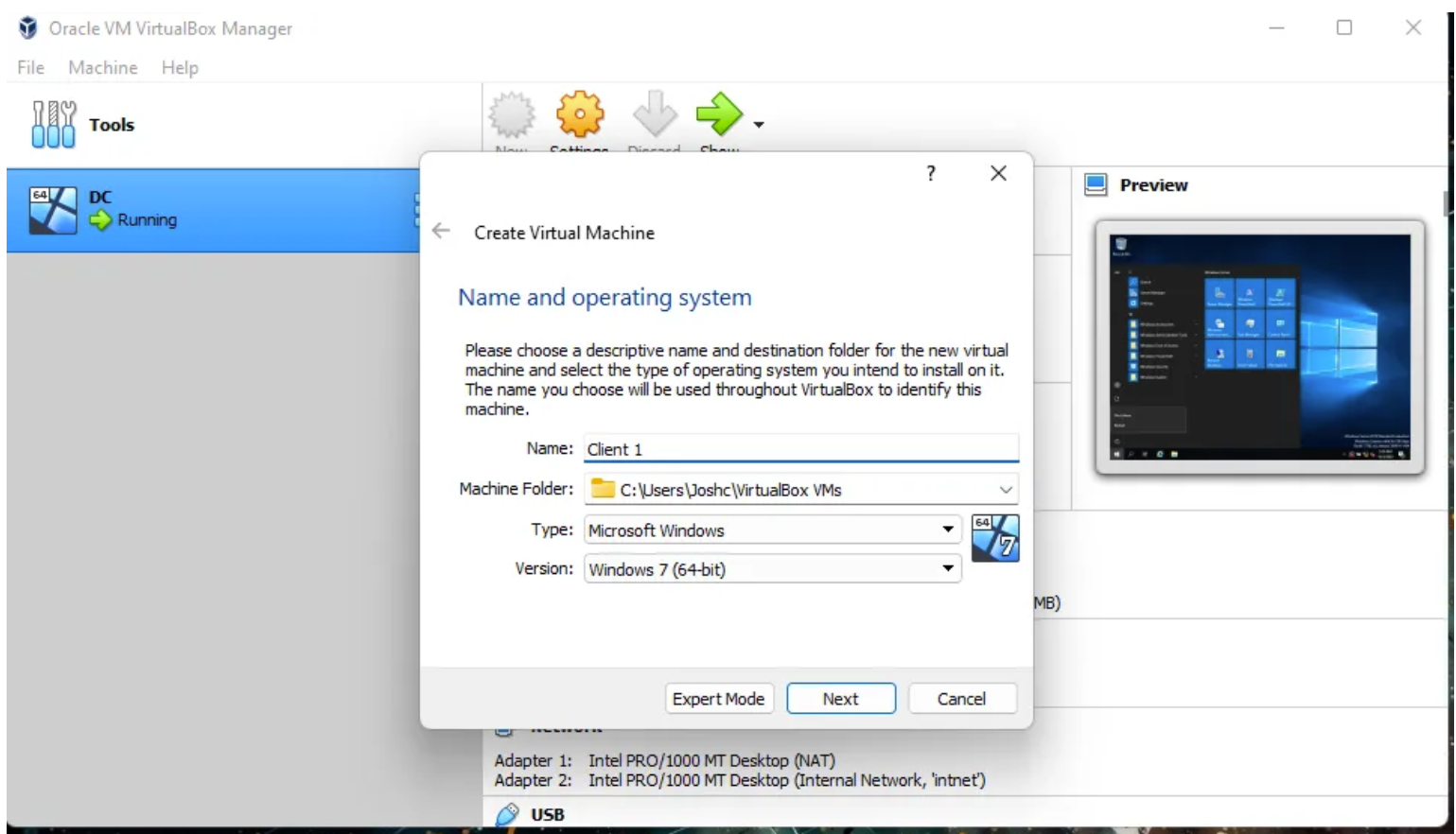Open the Tools icon in sidebar

pyautogui.click(x=54, y=125)
